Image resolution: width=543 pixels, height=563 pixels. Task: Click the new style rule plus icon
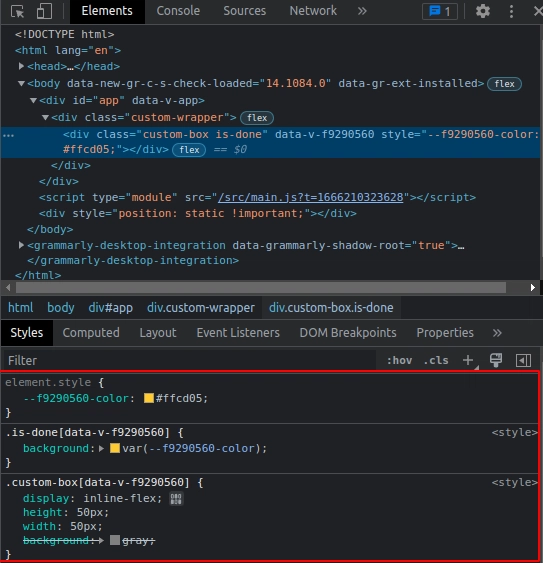468,360
